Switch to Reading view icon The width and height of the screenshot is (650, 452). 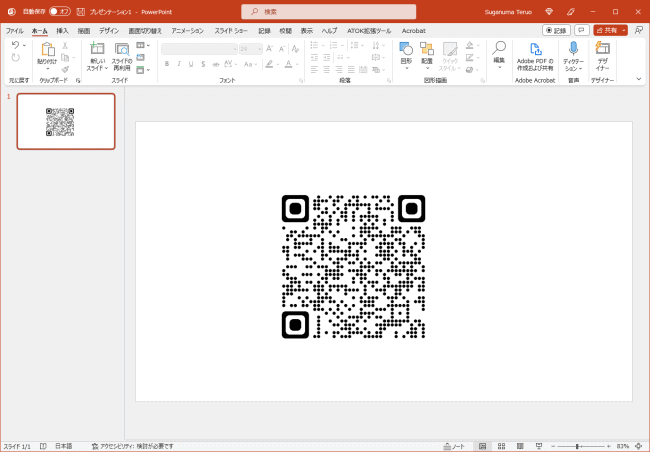point(520,446)
